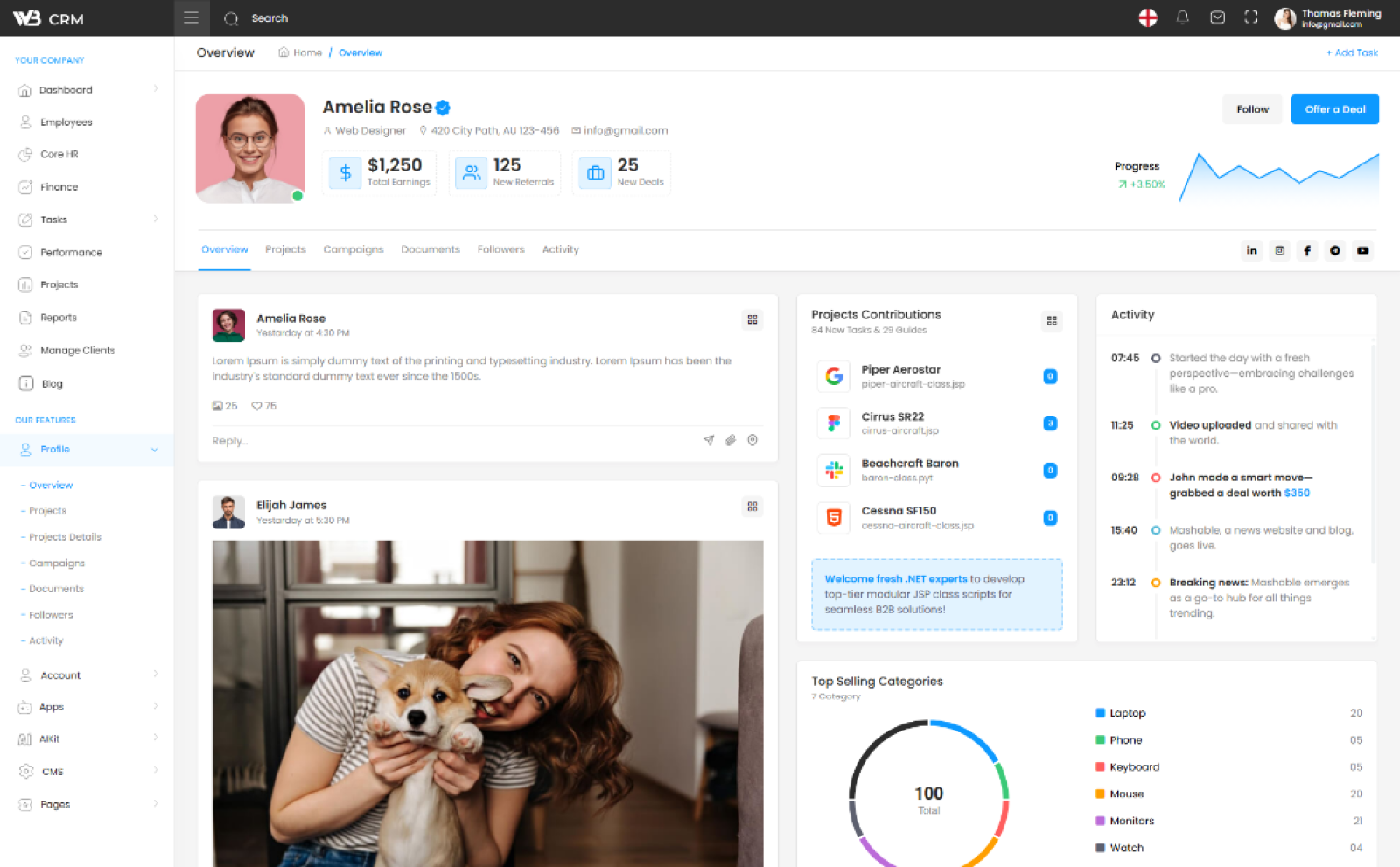Open Projects Contributions grid menu
The height and width of the screenshot is (867, 1400).
click(x=1052, y=321)
